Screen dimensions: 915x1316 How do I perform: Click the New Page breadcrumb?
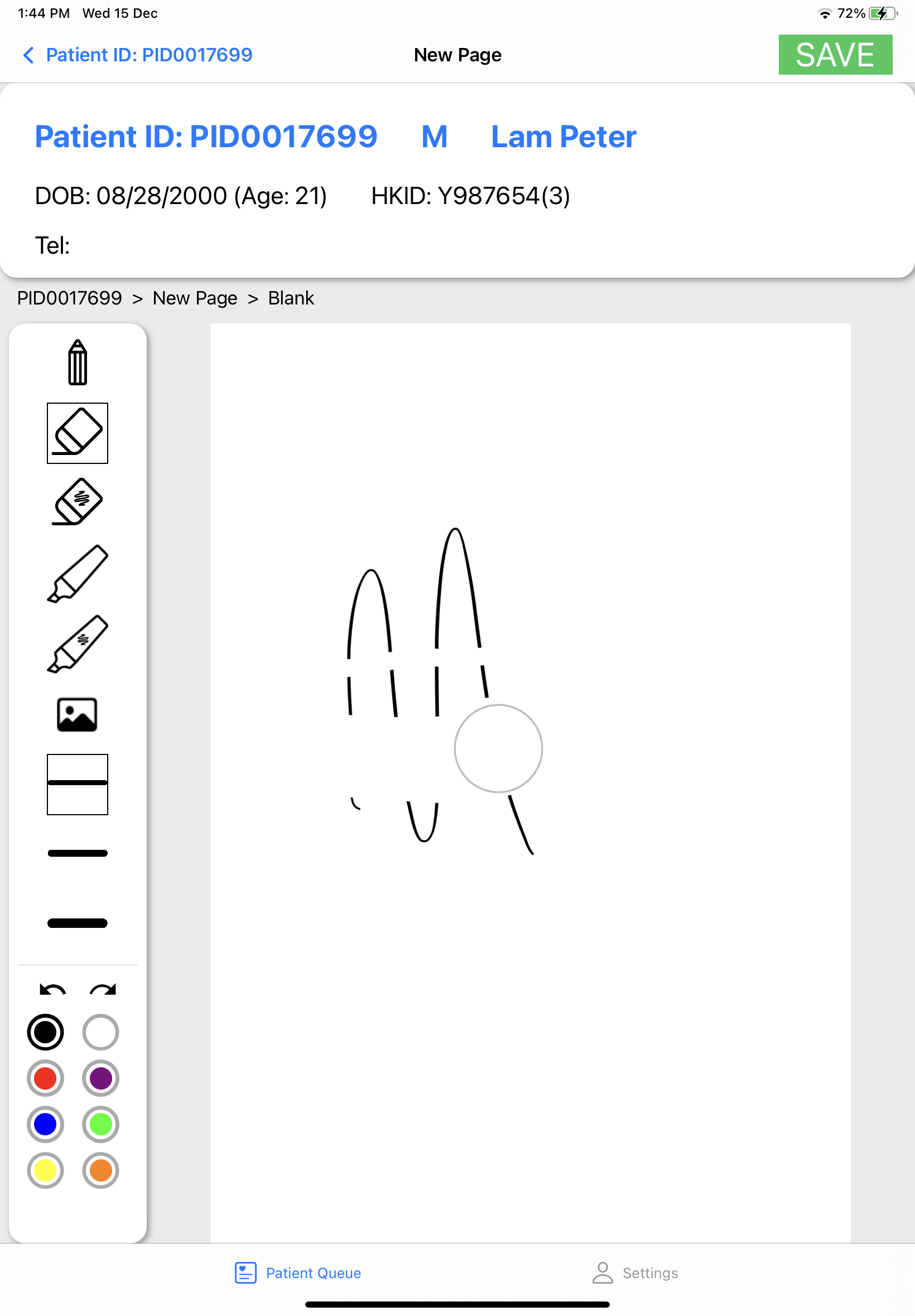click(x=195, y=298)
